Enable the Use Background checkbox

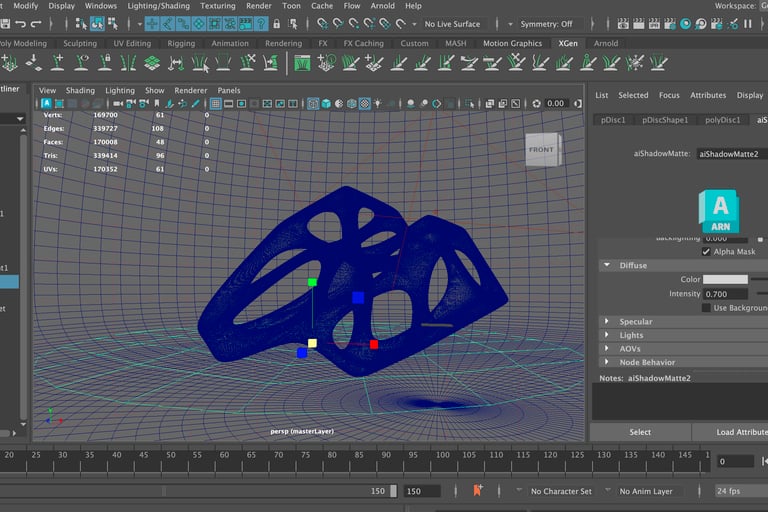tap(707, 308)
